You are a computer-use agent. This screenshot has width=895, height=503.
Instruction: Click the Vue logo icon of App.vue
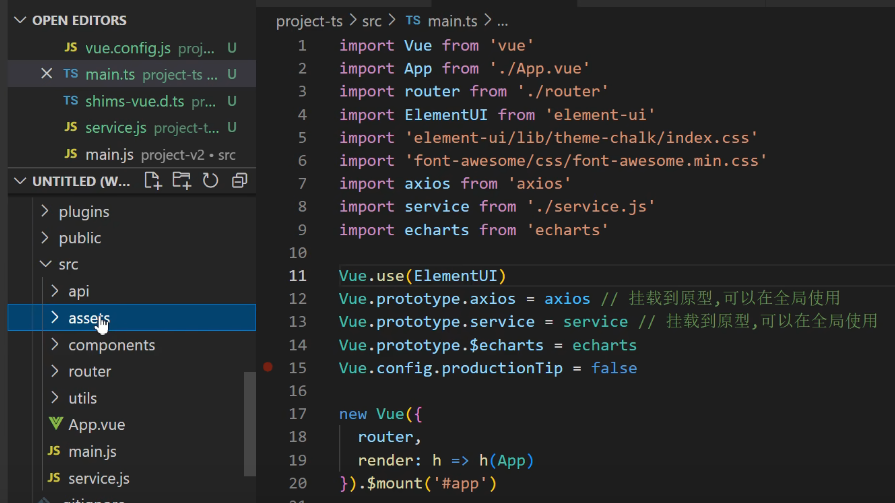55,424
